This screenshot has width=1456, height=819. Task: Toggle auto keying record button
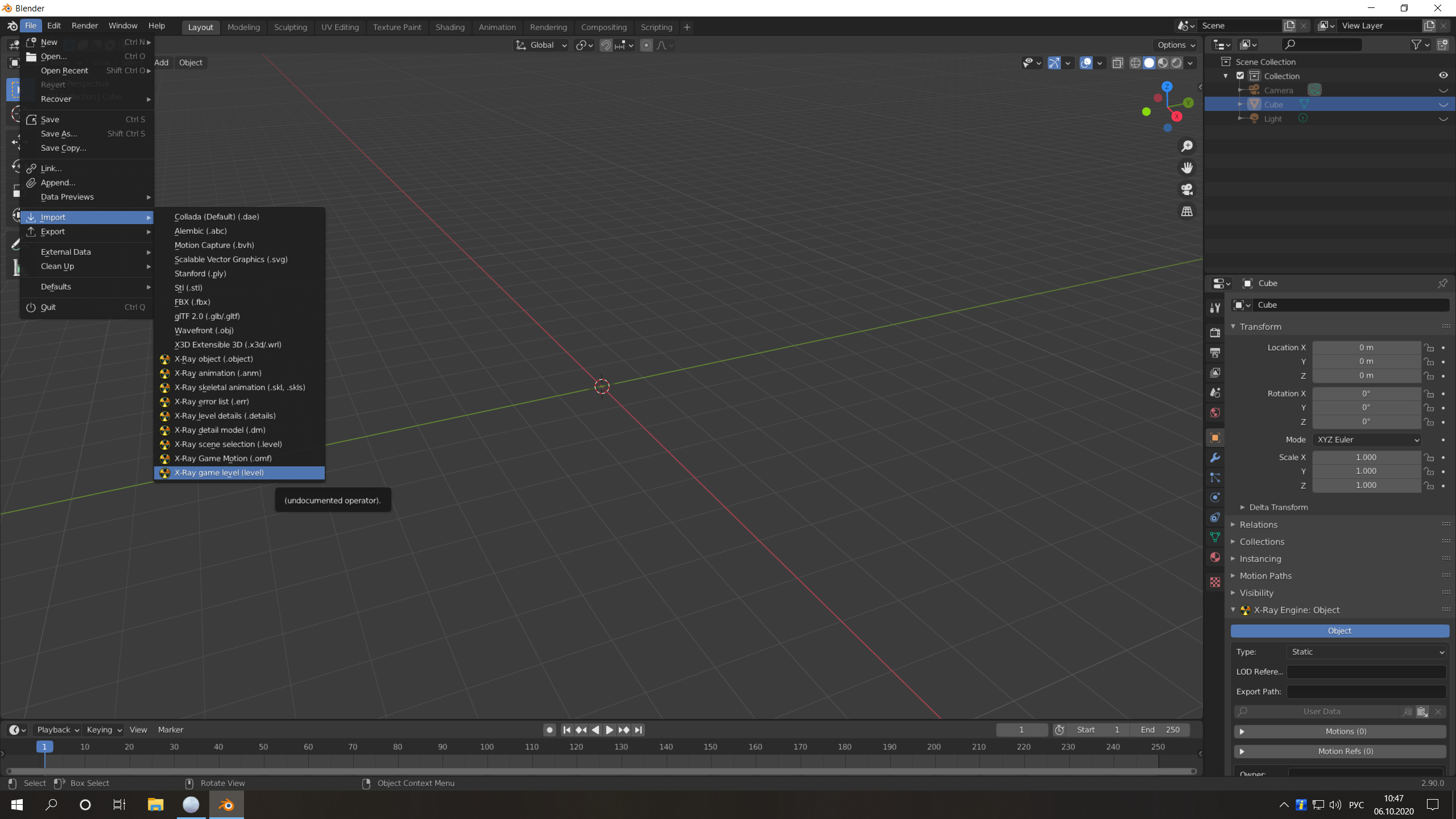pos(549,730)
